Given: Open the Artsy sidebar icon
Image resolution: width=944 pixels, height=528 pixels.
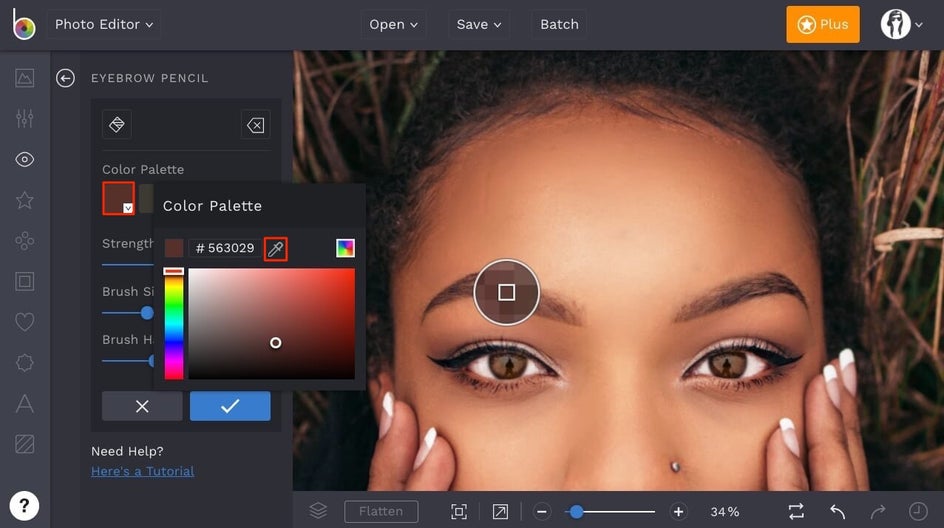Looking at the screenshot, I should 25,241.
